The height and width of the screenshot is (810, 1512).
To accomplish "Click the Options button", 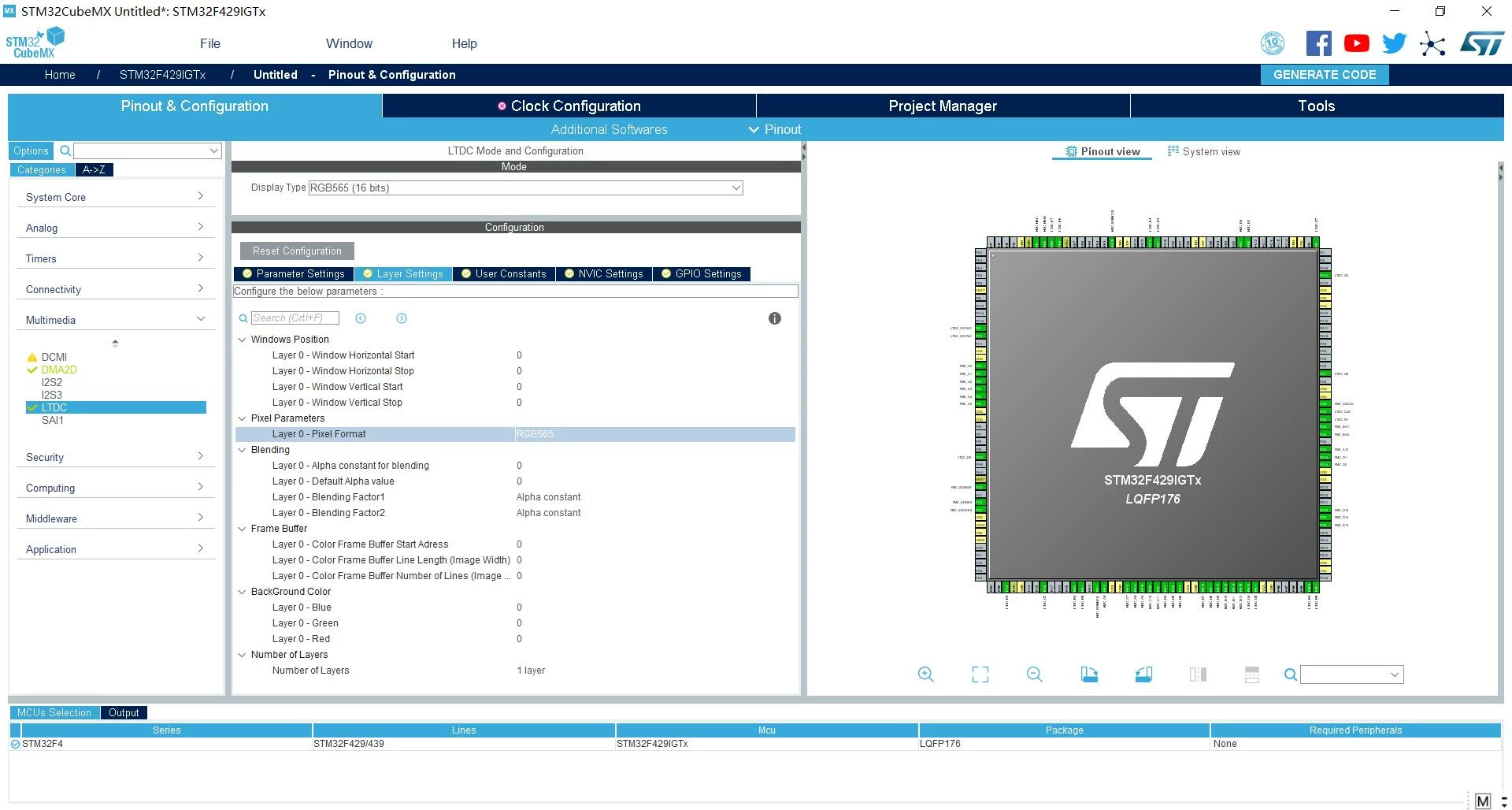I will click(x=31, y=150).
